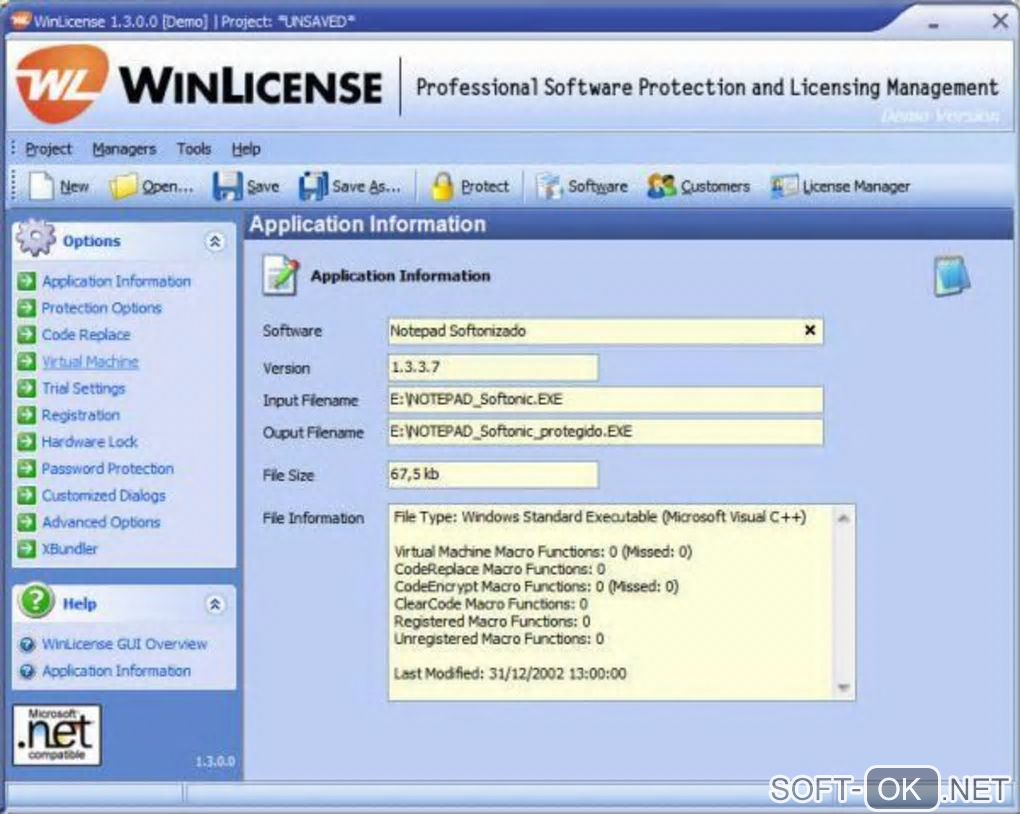This screenshot has height=814, width=1020.
Task: Click the Protect padlock icon
Action: 442,186
